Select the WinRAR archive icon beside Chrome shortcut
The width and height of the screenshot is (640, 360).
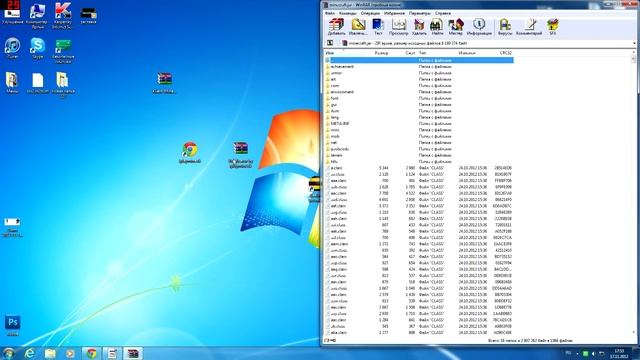241,155
